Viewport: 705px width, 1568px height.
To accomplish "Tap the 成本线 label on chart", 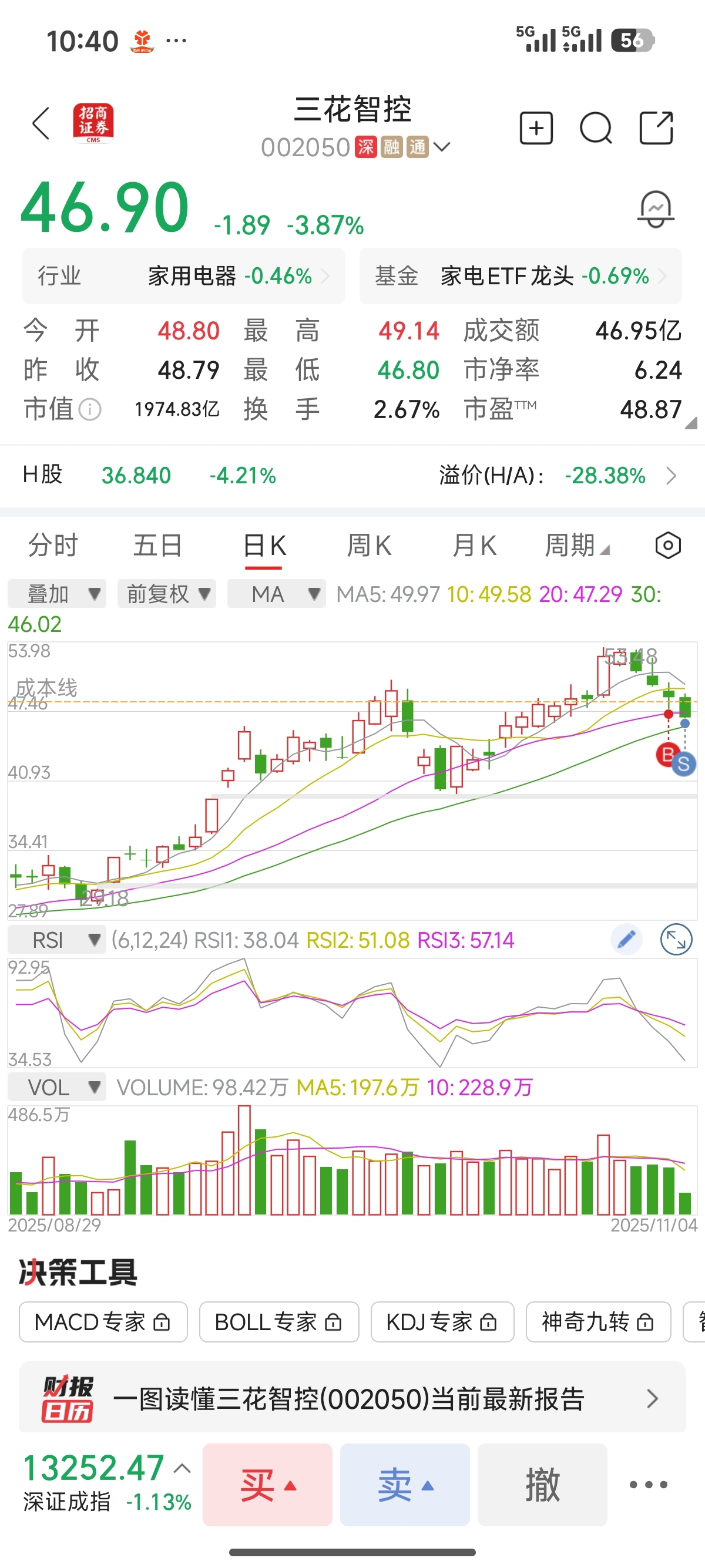I will coord(46,688).
